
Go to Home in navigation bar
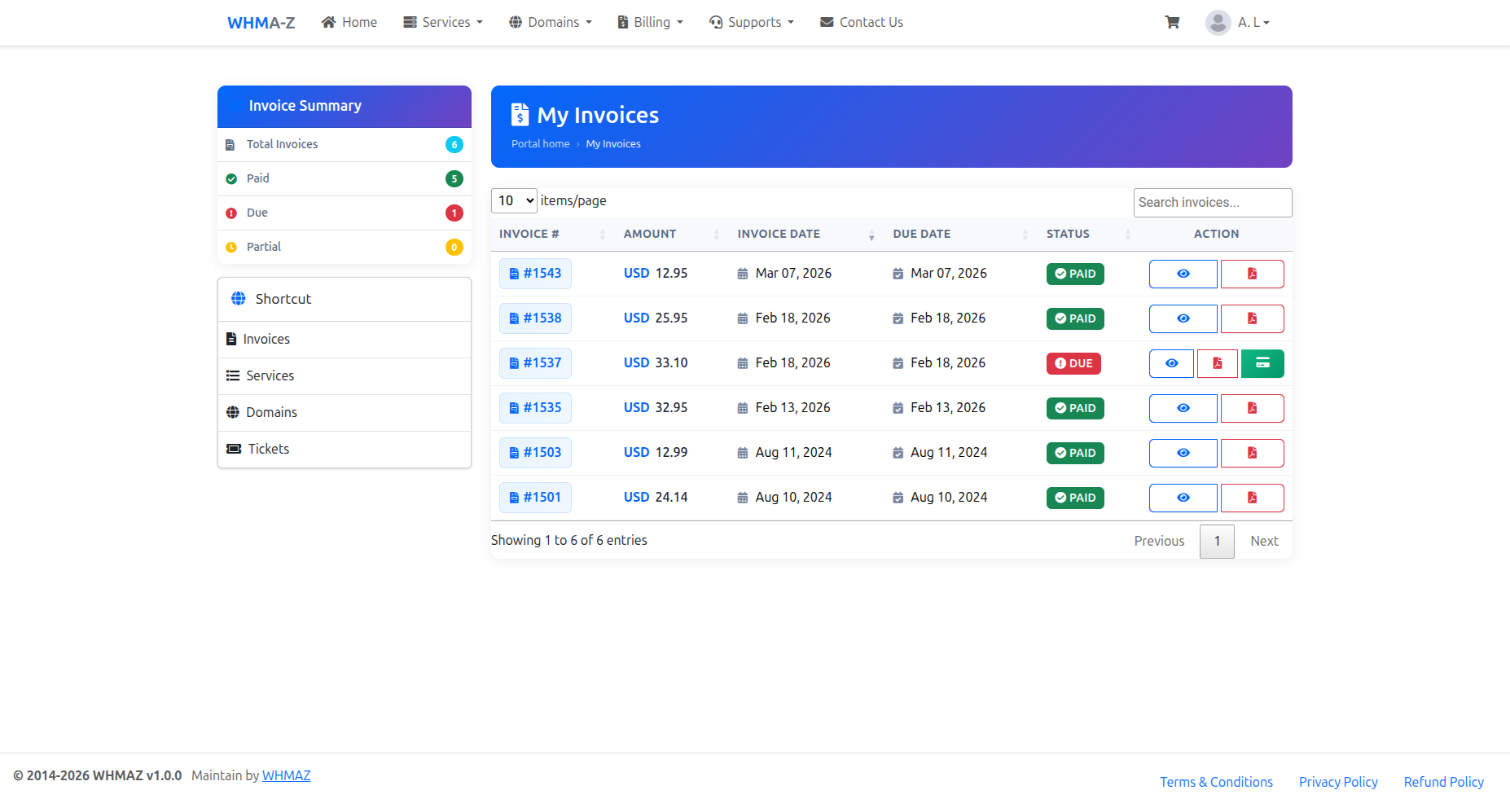pyautogui.click(x=349, y=23)
